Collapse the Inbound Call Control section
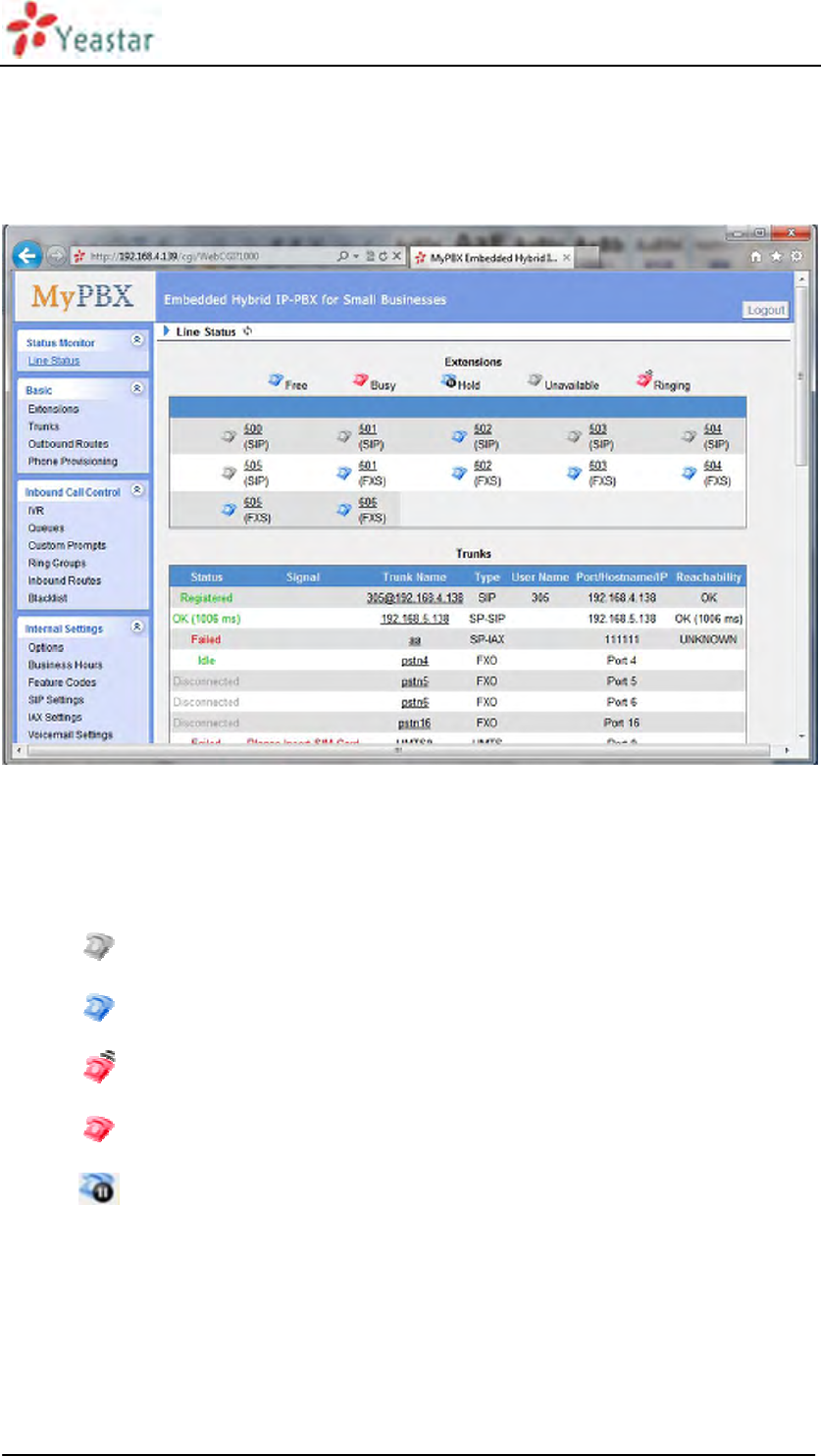 click(137, 489)
